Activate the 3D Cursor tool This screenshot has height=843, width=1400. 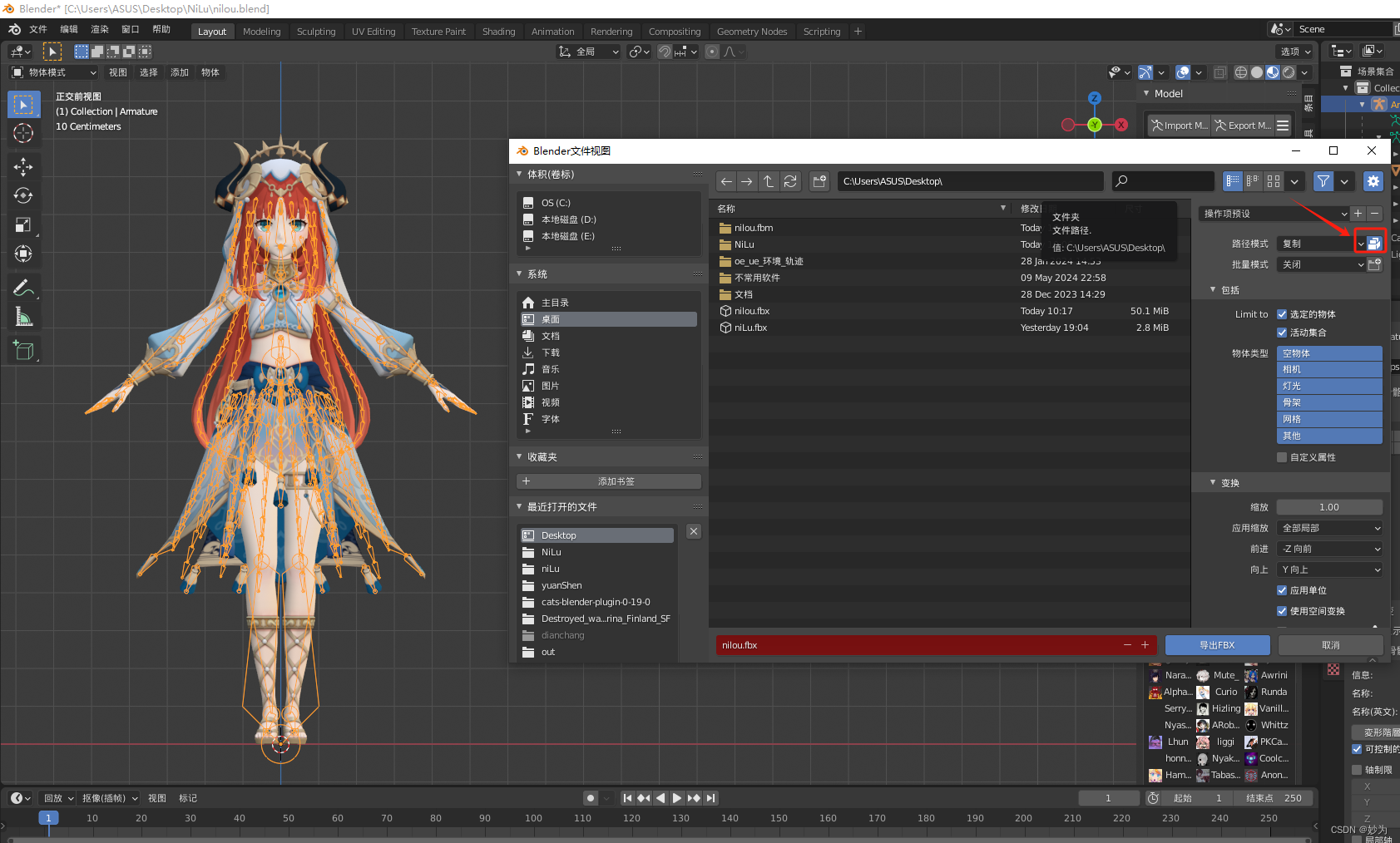(x=23, y=133)
